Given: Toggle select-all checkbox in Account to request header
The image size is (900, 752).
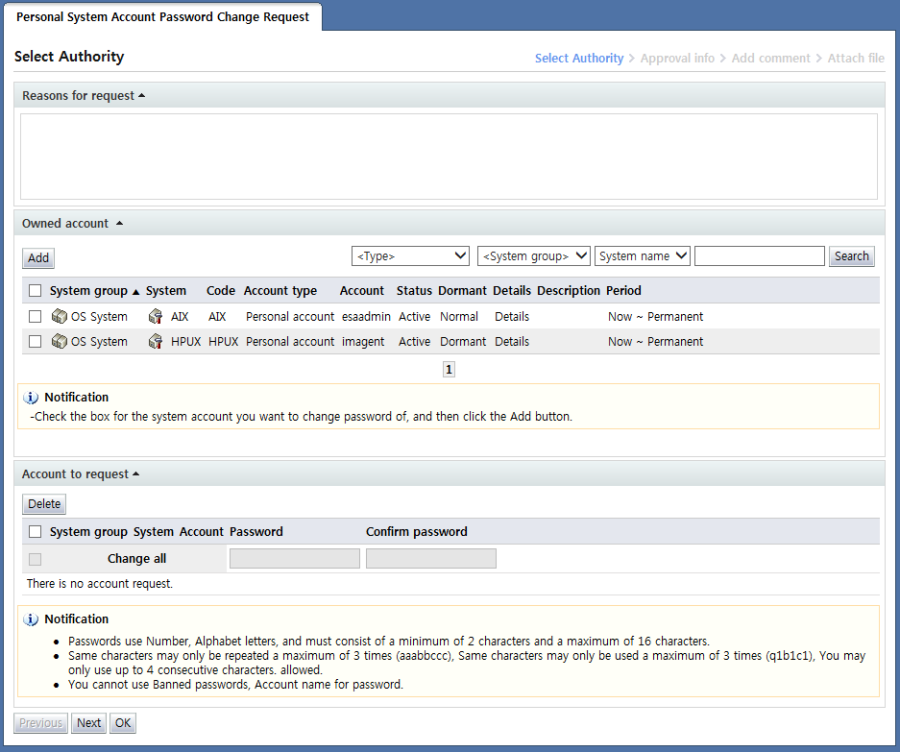Looking at the screenshot, I should click(x=35, y=532).
